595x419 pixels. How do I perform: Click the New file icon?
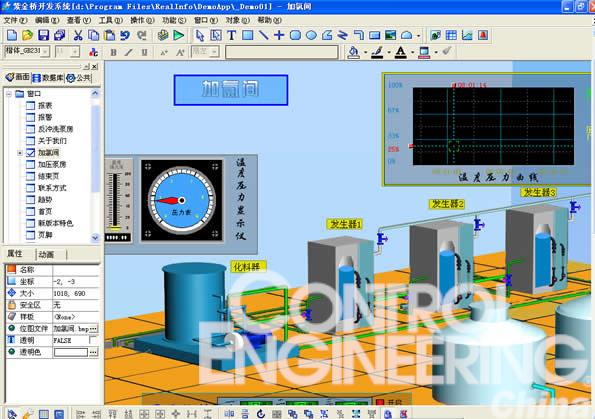point(12,35)
